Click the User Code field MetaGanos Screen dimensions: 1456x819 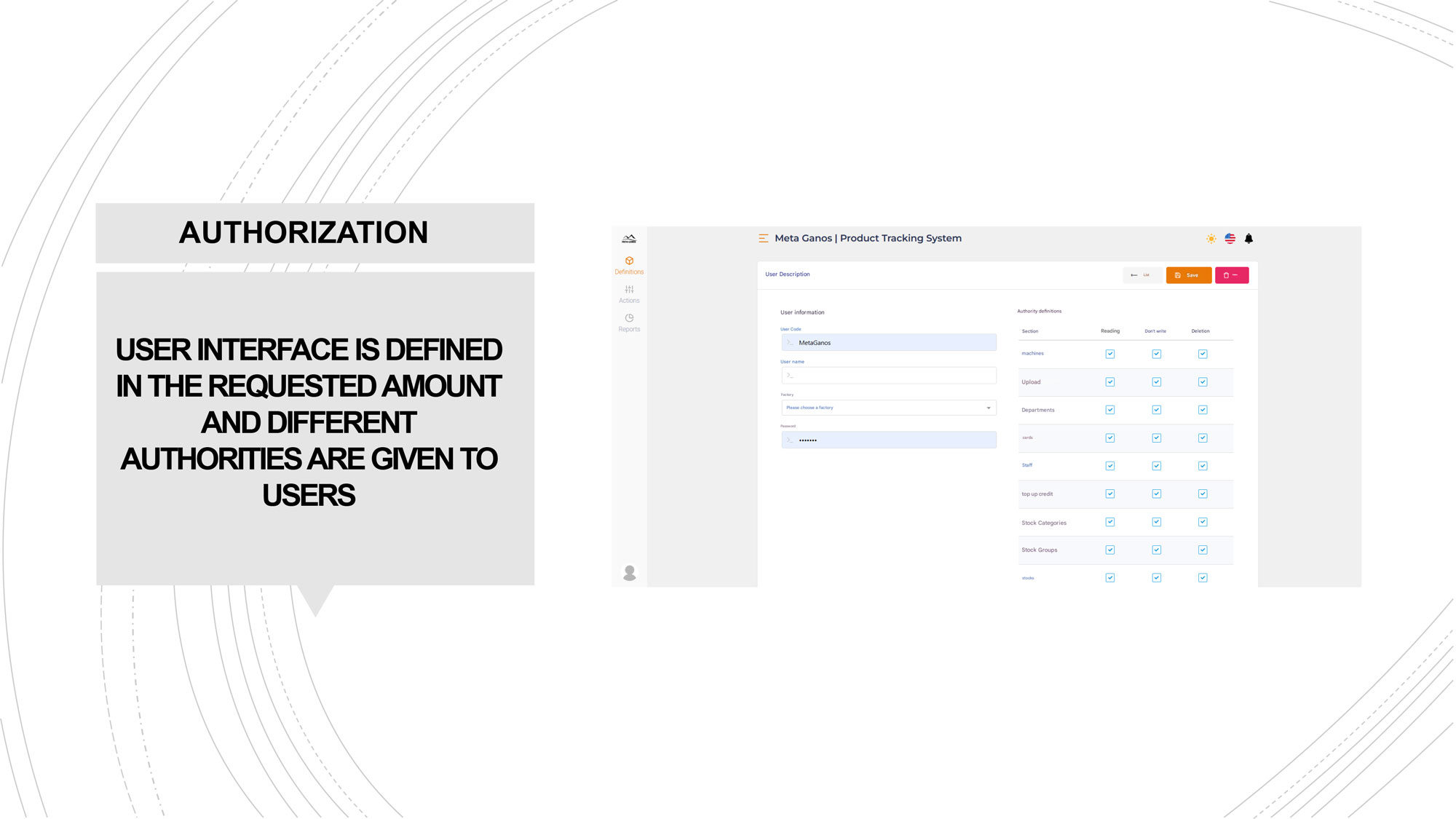[889, 342]
